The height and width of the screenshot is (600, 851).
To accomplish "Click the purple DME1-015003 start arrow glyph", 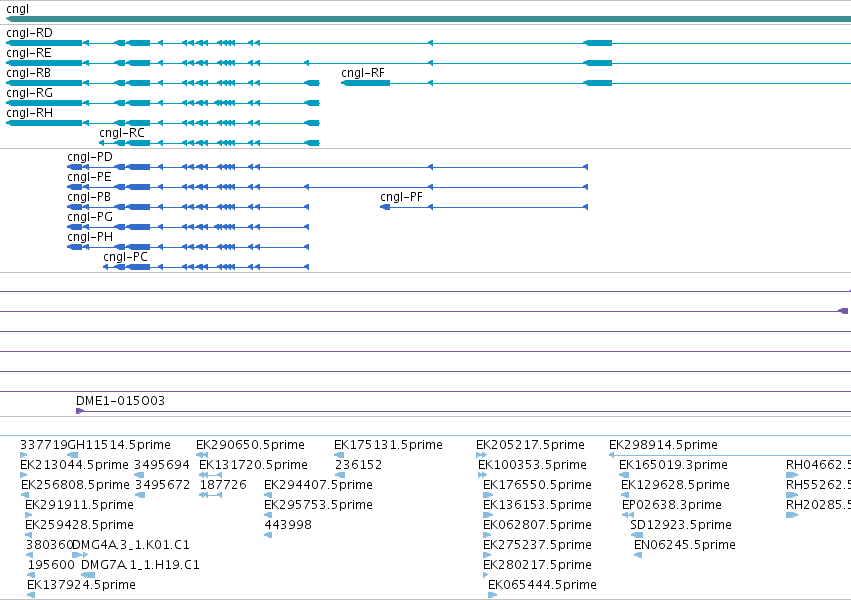I will point(80,411).
